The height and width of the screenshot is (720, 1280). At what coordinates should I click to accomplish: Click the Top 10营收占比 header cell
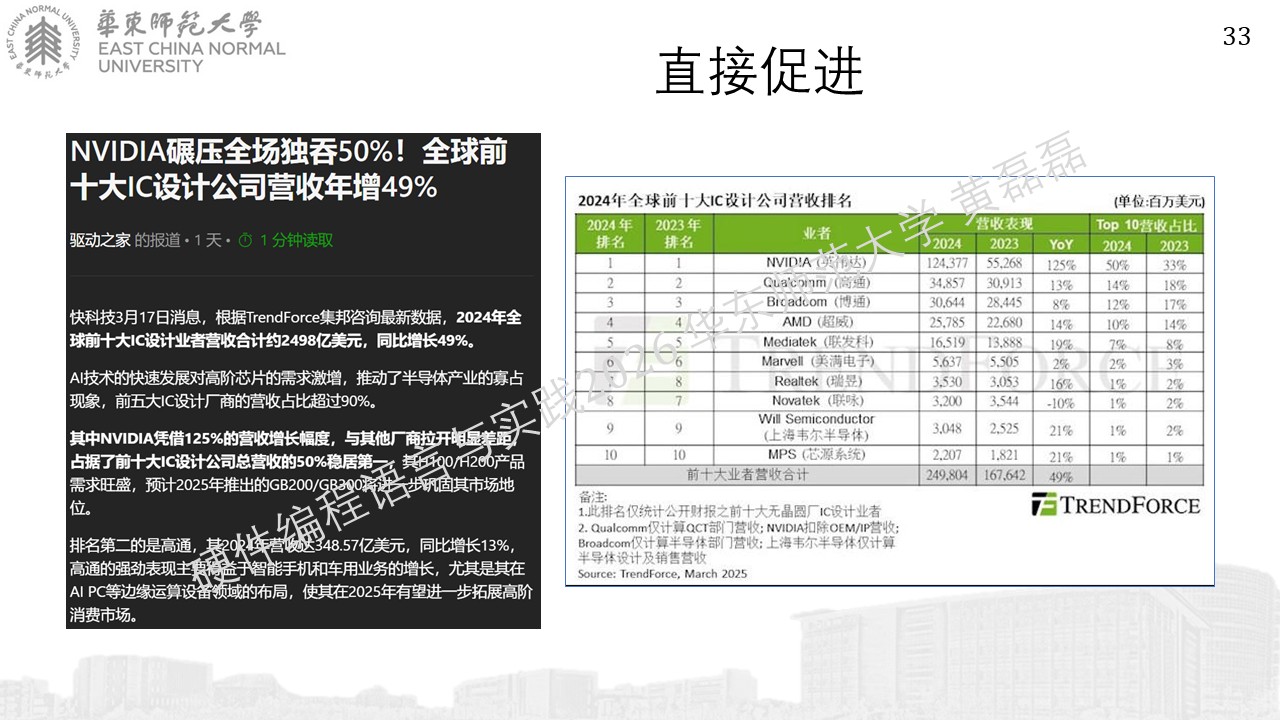tap(1145, 224)
